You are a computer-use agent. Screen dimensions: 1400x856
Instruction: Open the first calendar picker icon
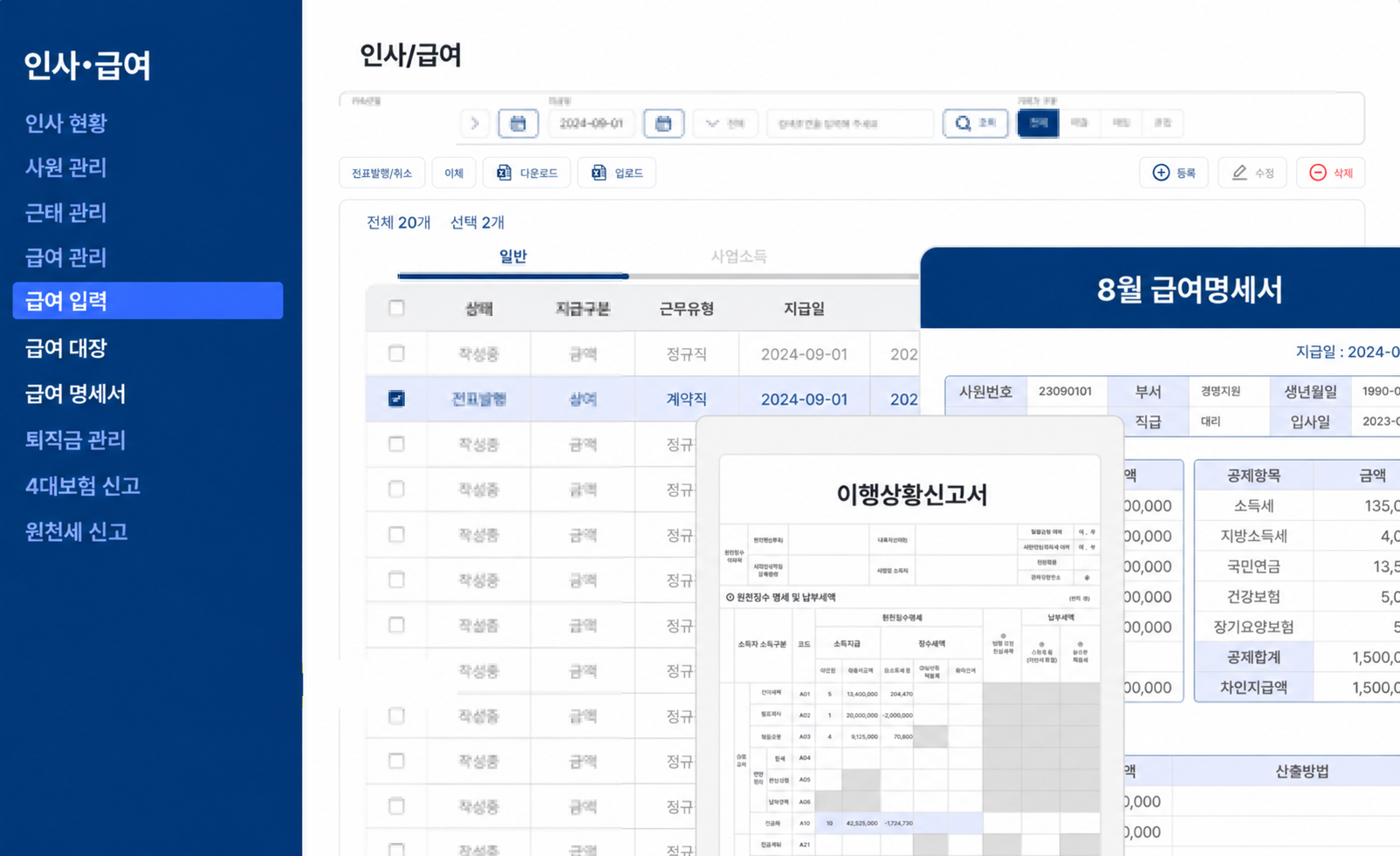coord(518,123)
